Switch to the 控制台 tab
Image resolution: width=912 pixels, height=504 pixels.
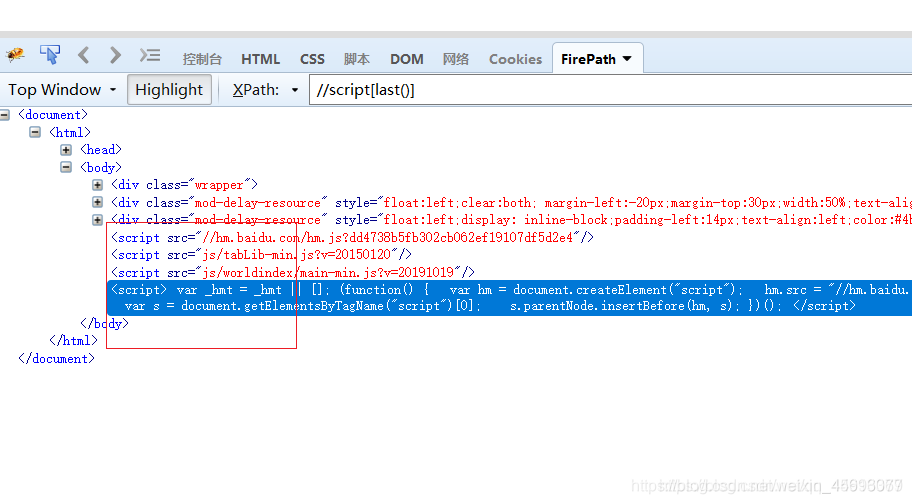(x=202, y=59)
